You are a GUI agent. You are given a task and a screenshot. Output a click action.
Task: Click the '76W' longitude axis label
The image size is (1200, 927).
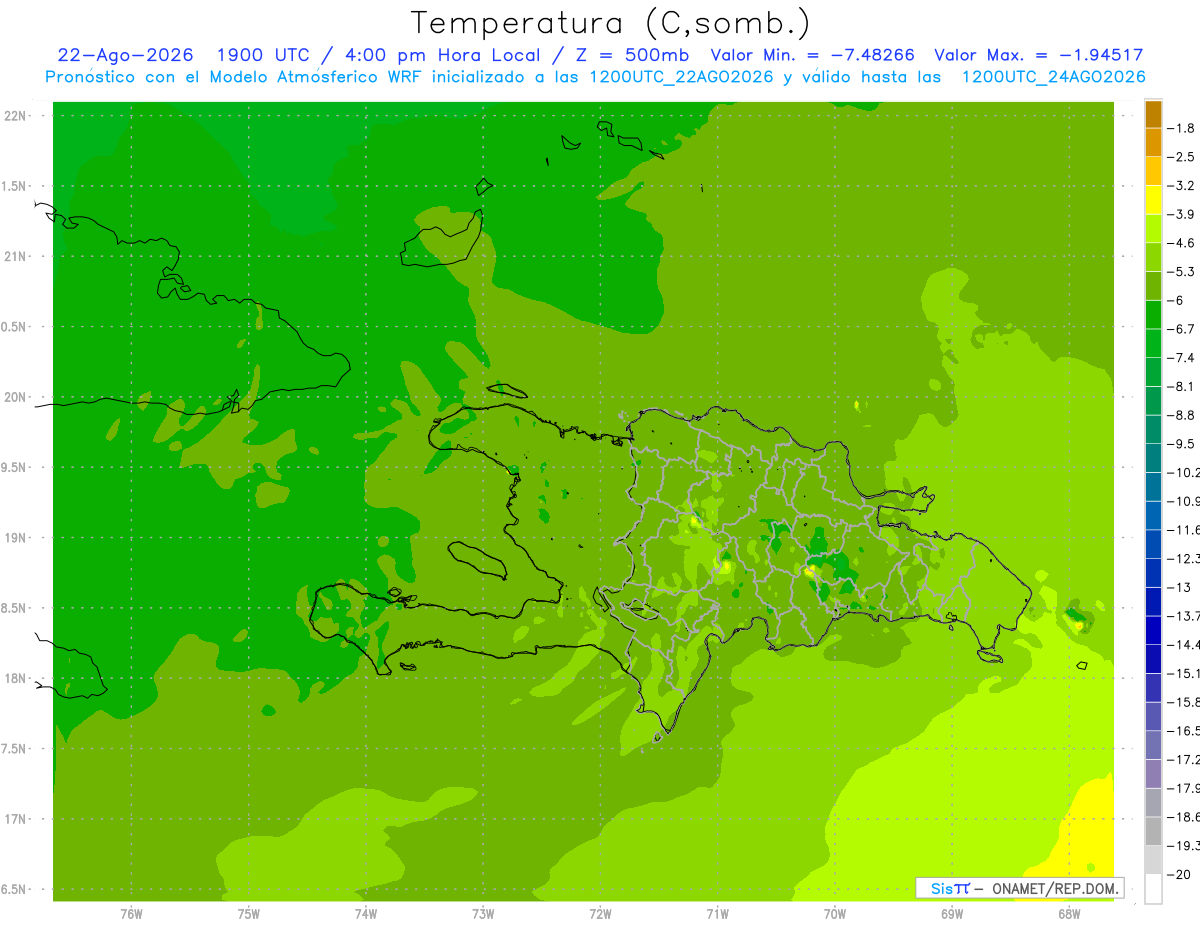pos(132,913)
